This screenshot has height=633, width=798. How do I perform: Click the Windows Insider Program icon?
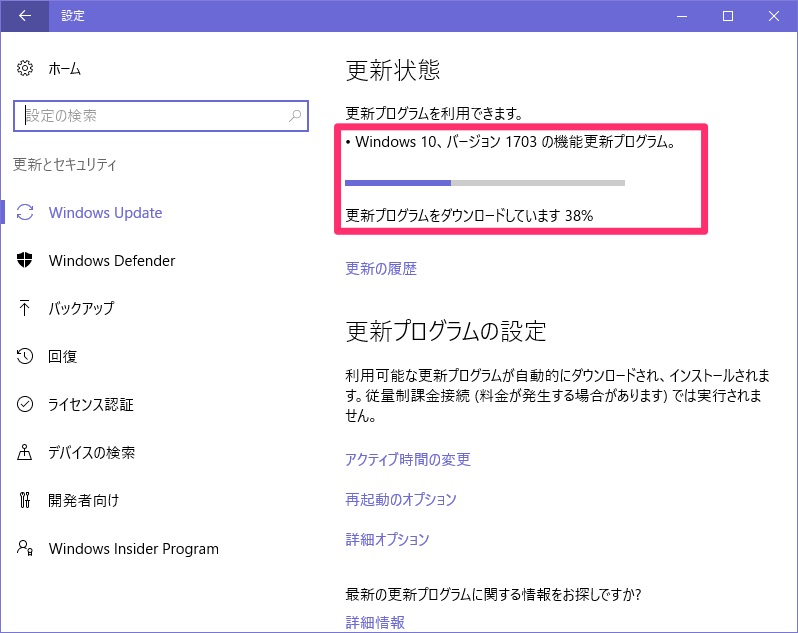(25, 548)
